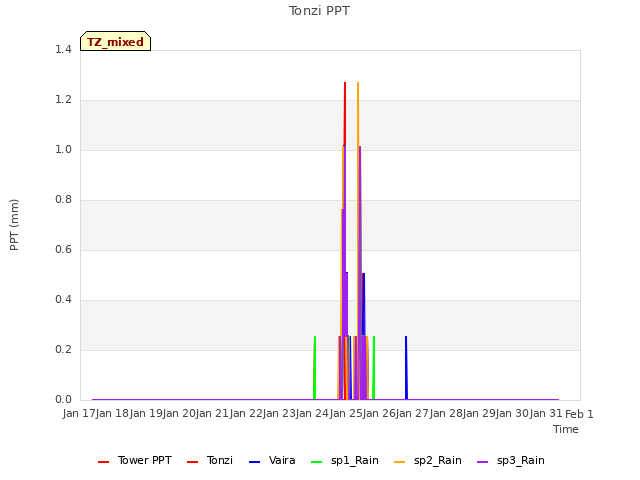Click the Jan 21 x-axis tick label
This screenshot has height=480, width=640.
coord(212,414)
